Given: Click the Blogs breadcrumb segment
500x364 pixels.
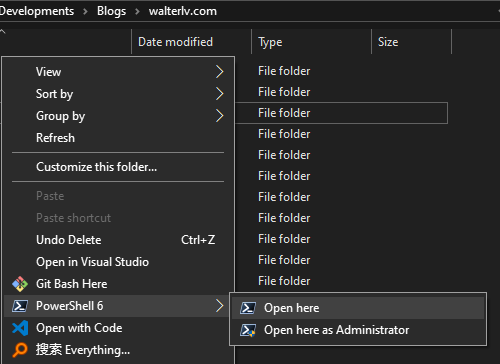Looking at the screenshot, I should point(111,11).
